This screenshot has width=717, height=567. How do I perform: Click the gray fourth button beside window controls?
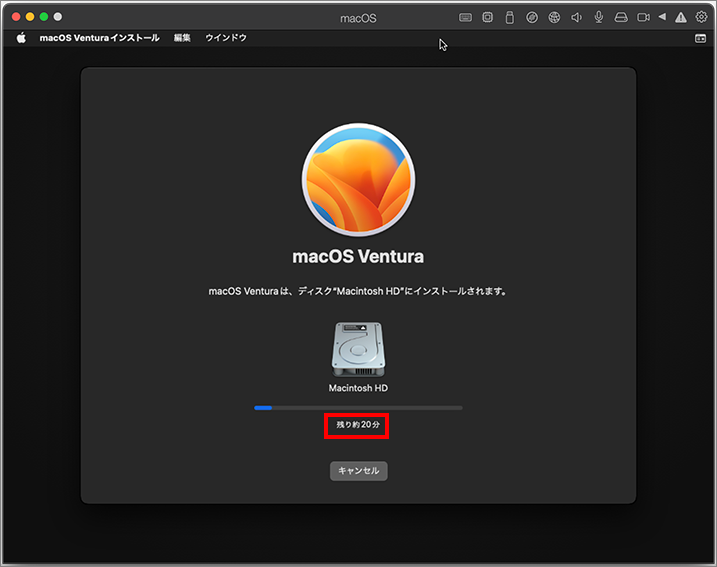pos(58,17)
